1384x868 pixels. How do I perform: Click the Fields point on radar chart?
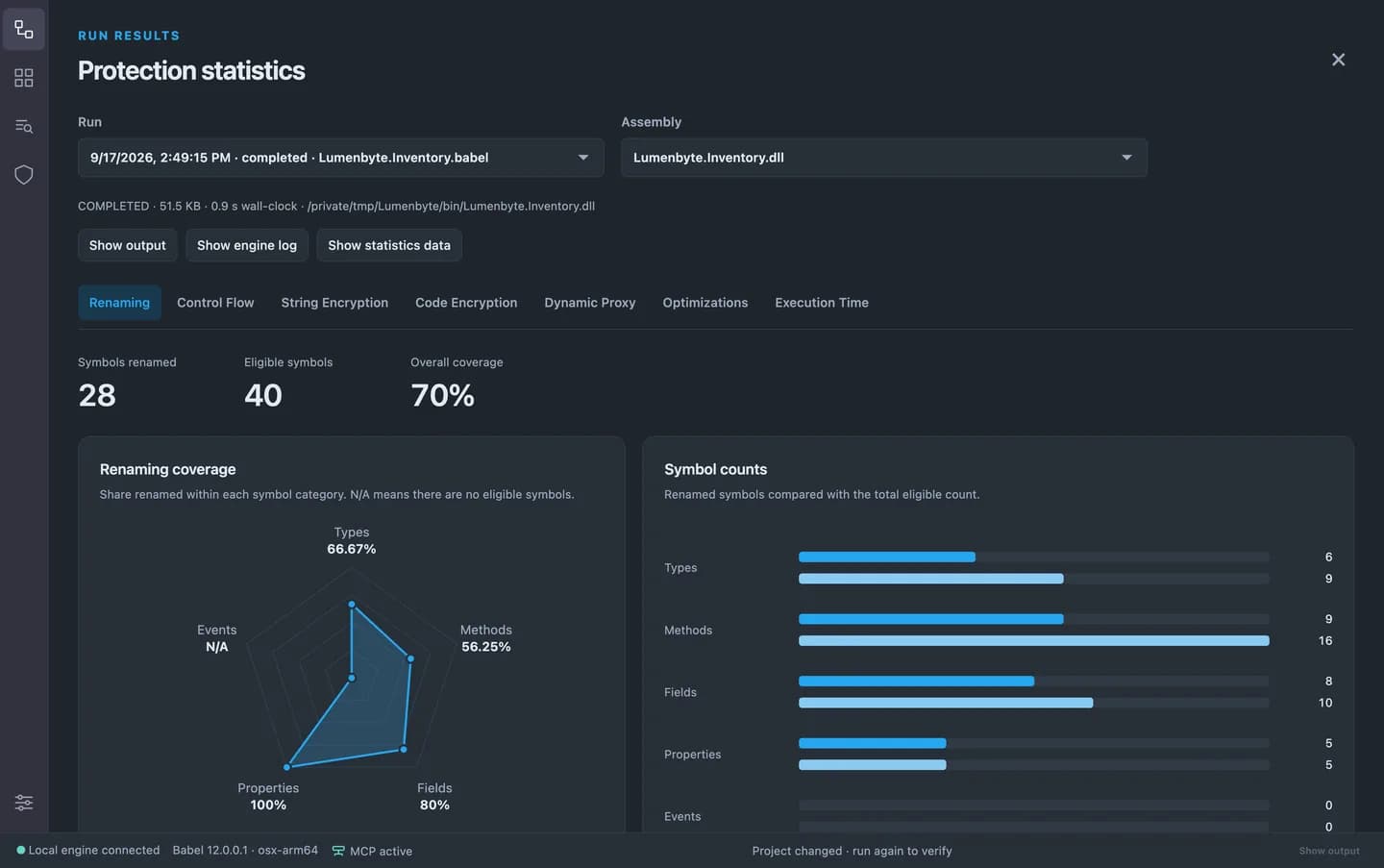coord(404,749)
